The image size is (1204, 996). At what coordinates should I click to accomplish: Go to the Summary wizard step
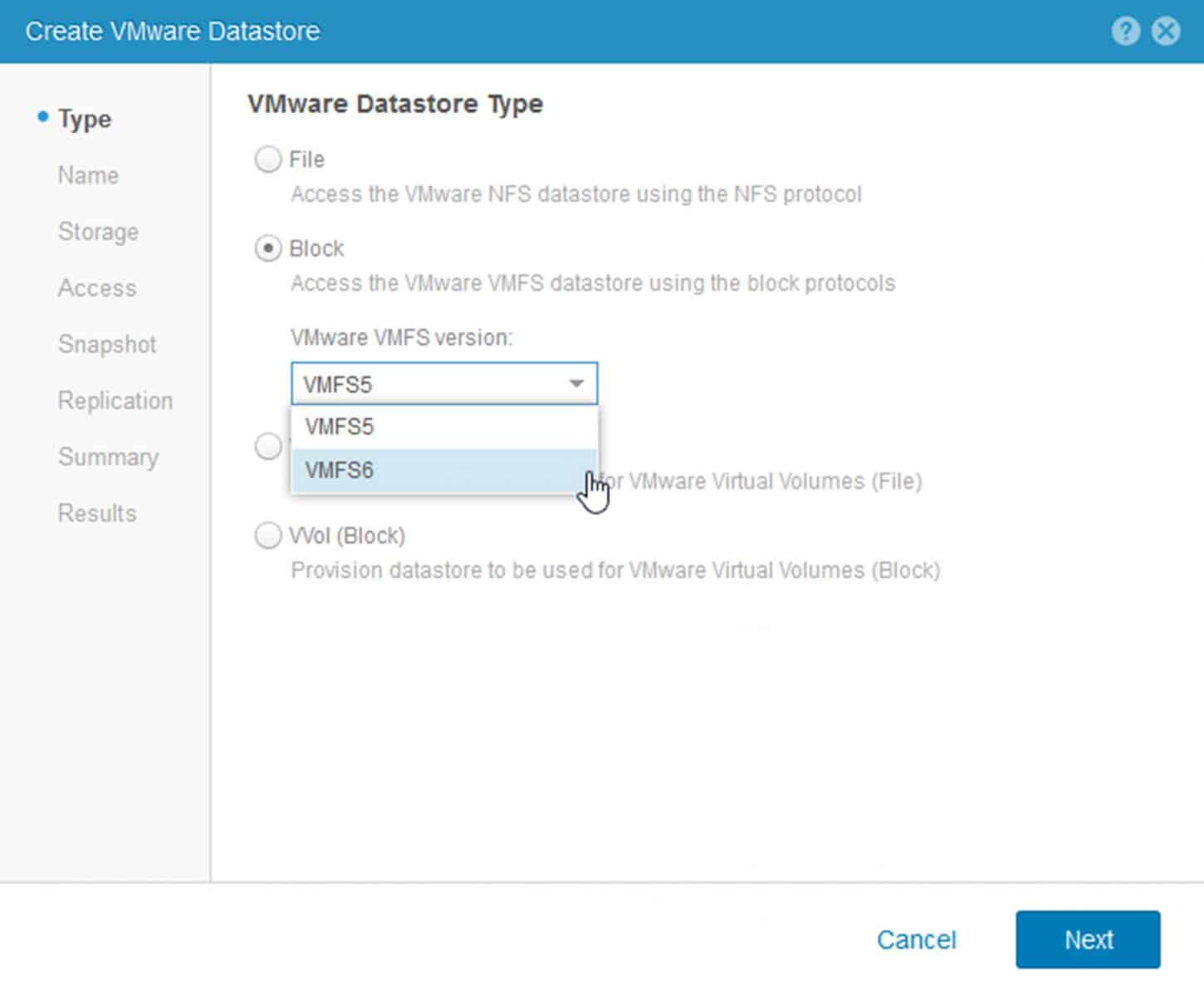pos(108,457)
